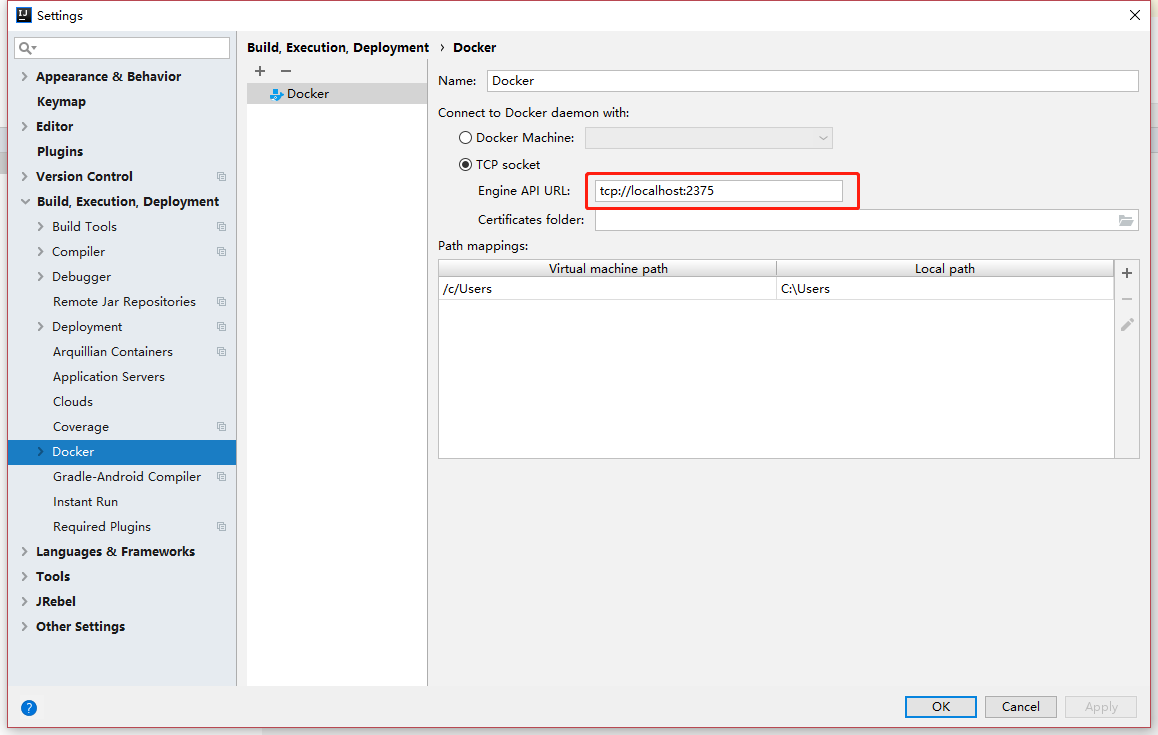Click the OK button
The height and width of the screenshot is (735, 1158).
(941, 707)
